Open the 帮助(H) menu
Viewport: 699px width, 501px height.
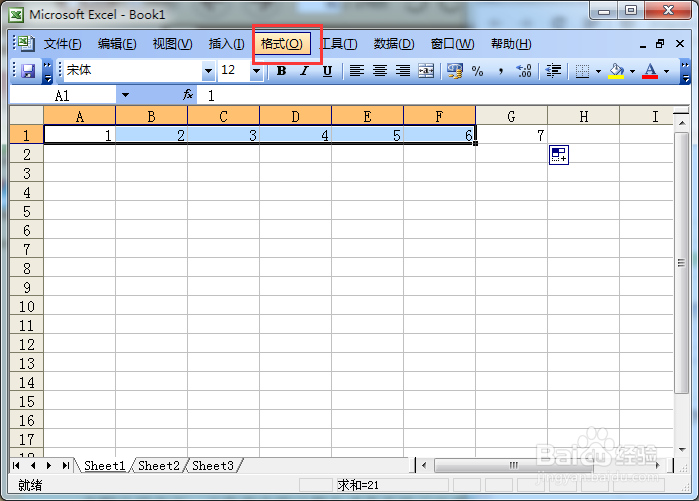pyautogui.click(x=511, y=44)
